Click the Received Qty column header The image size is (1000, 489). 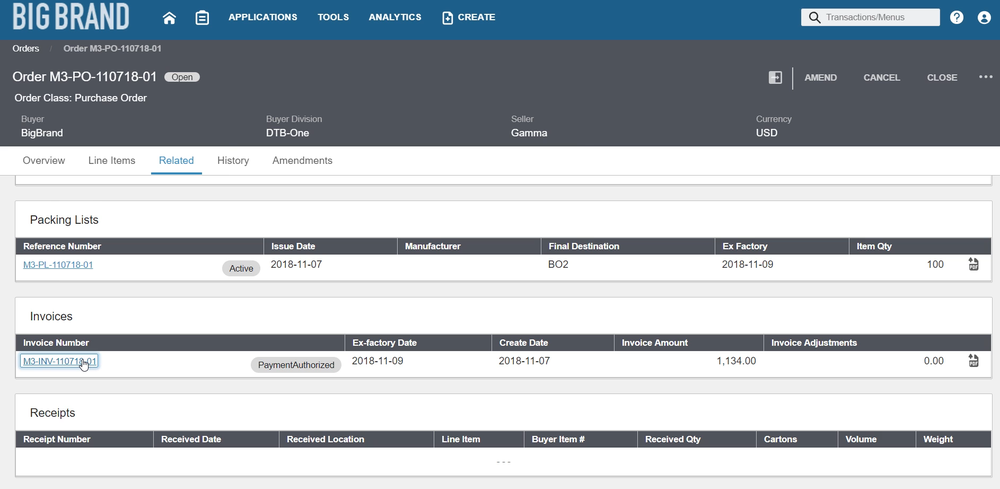[696, 439]
